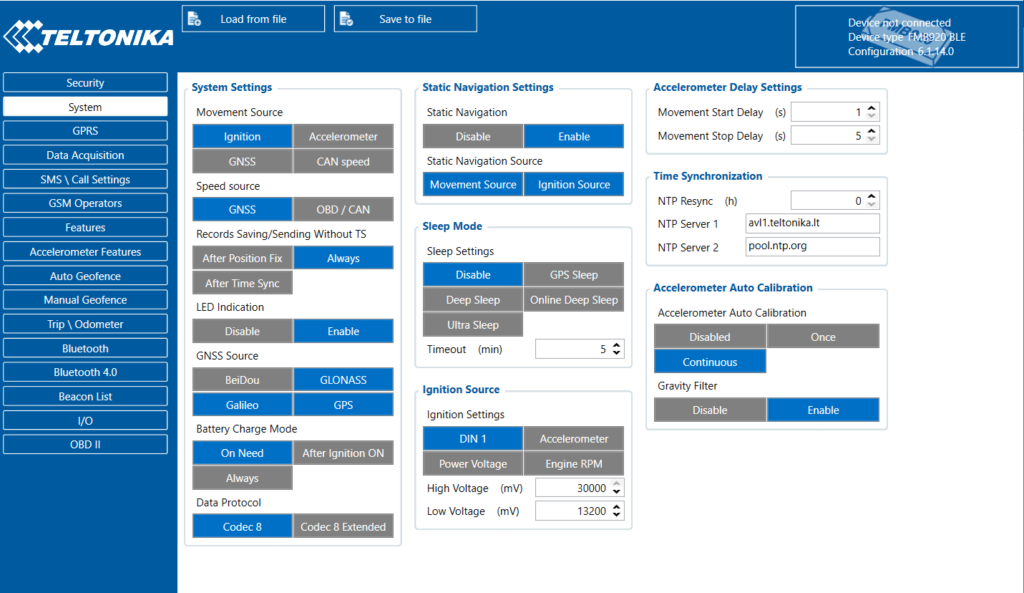Set Accelerometer Auto Calibration to Once
The width and height of the screenshot is (1024, 593).
pos(823,337)
